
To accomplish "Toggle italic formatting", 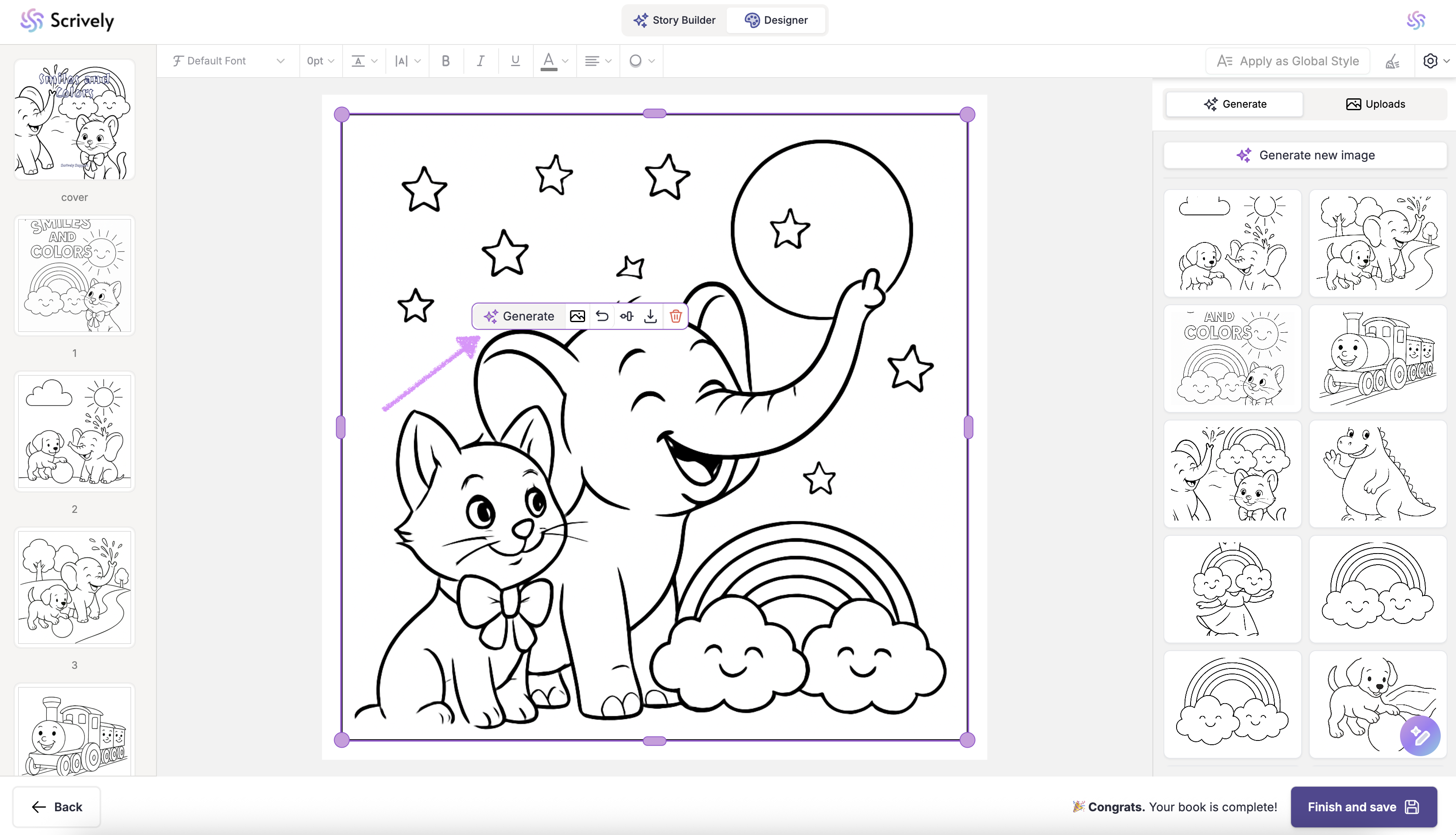I will click(480, 61).
